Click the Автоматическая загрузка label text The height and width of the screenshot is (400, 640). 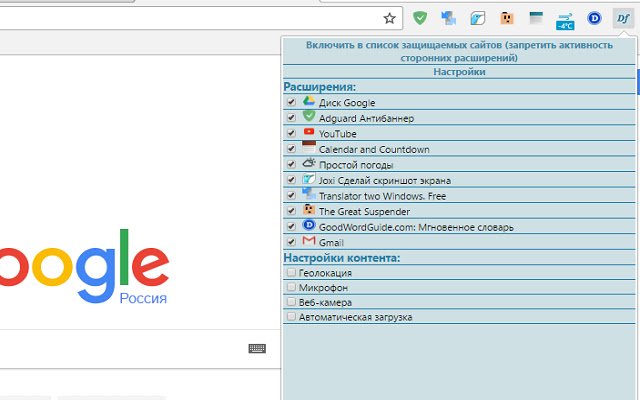(x=356, y=317)
